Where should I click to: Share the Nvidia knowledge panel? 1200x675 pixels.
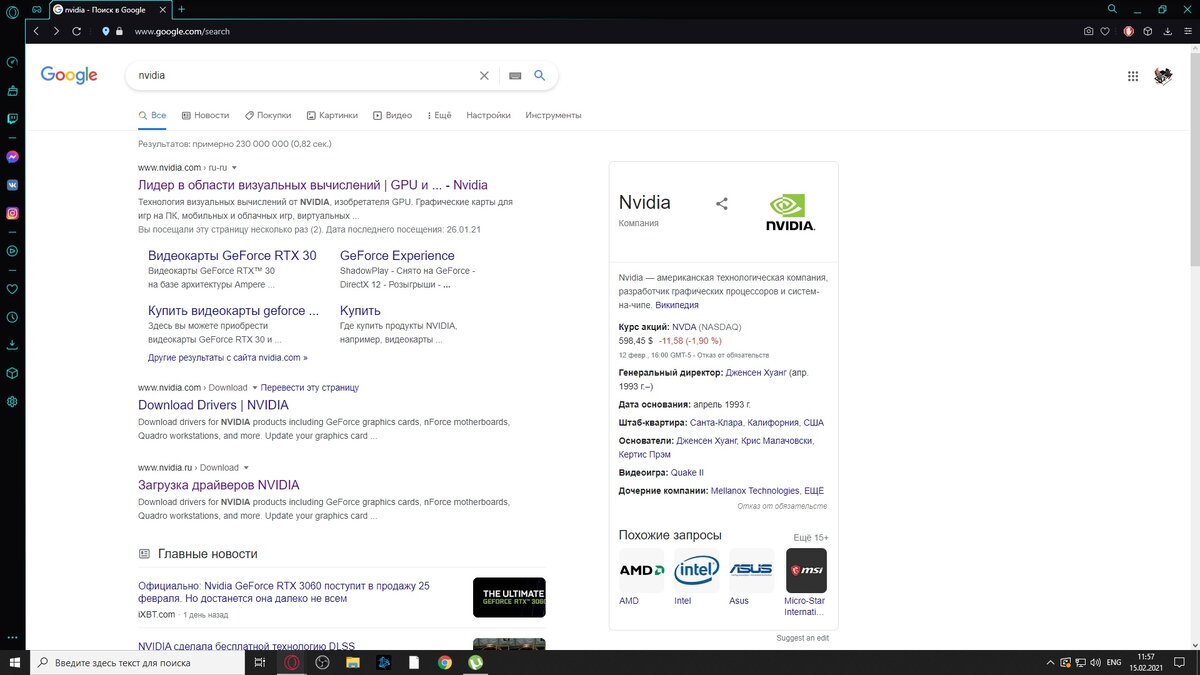[722, 204]
